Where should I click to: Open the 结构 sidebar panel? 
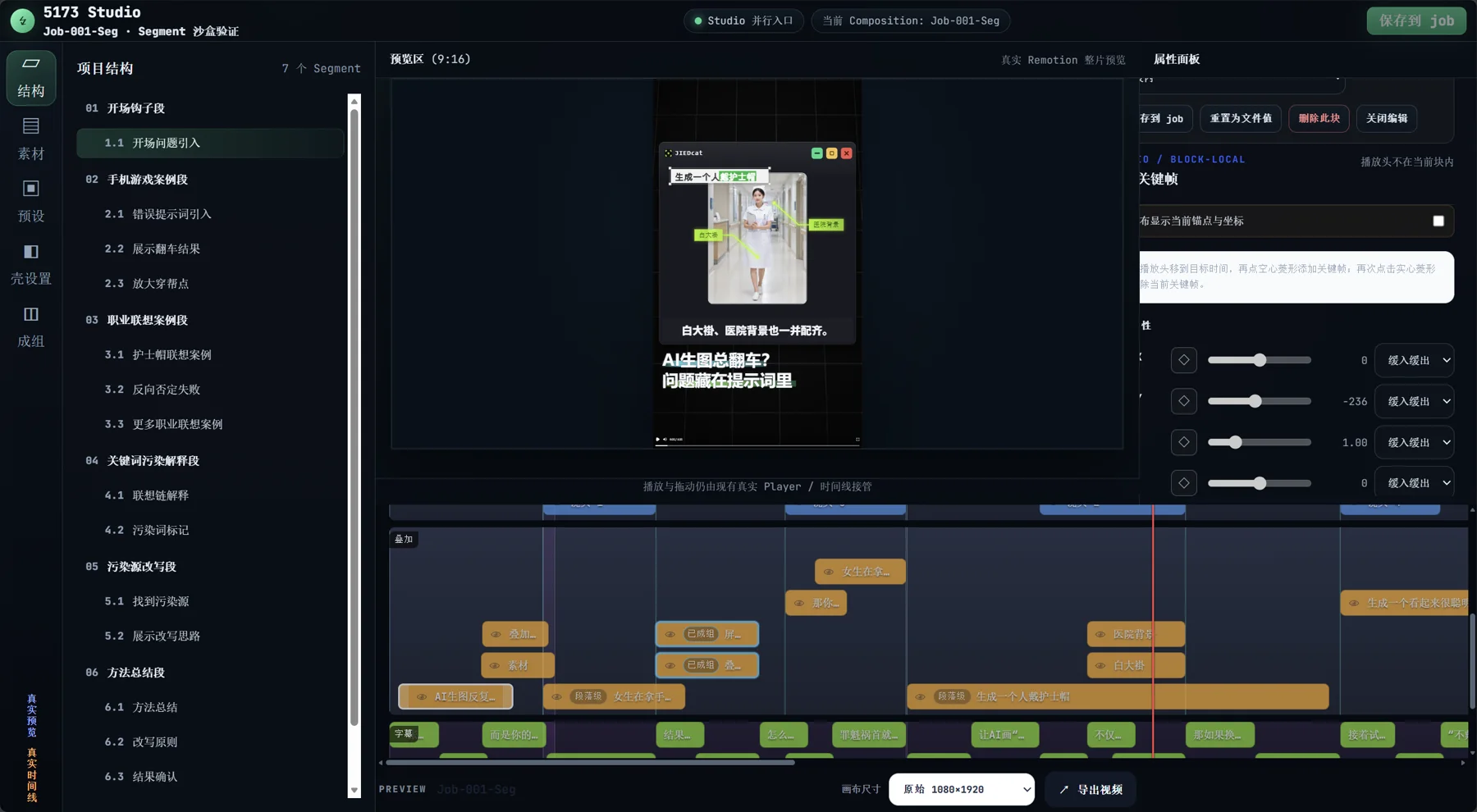(x=31, y=78)
